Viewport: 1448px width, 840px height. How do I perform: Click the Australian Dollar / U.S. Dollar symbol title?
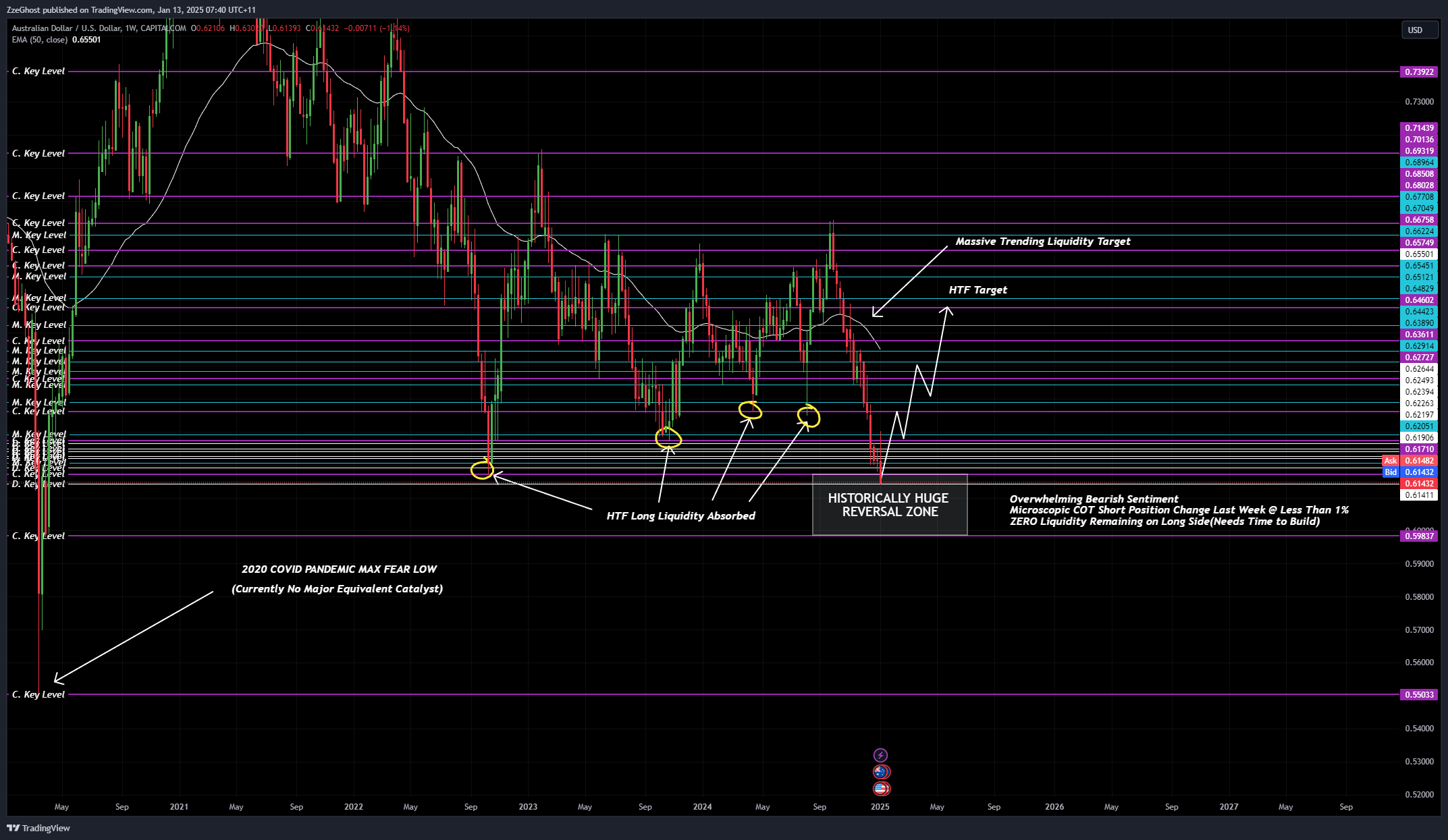click(99, 28)
